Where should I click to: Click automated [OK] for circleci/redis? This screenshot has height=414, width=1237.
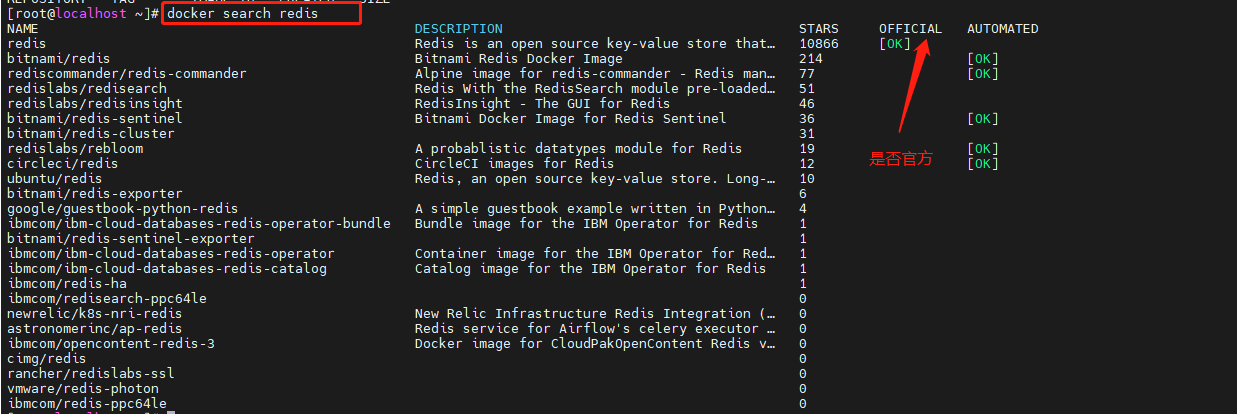pos(983,164)
